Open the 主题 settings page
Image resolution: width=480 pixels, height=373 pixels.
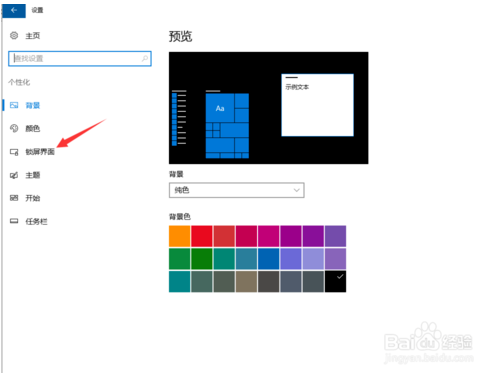(x=33, y=175)
